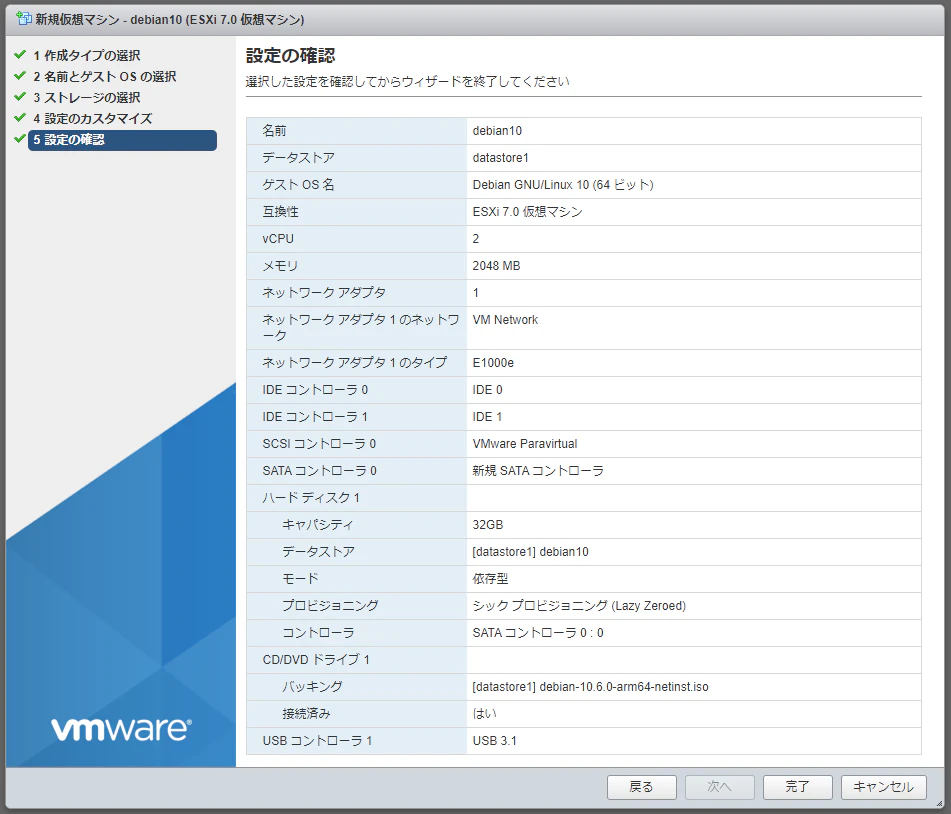This screenshot has height=814, width=951.
Task: Click the SATA コントローラ 0 : 0 value
Action: (538, 633)
